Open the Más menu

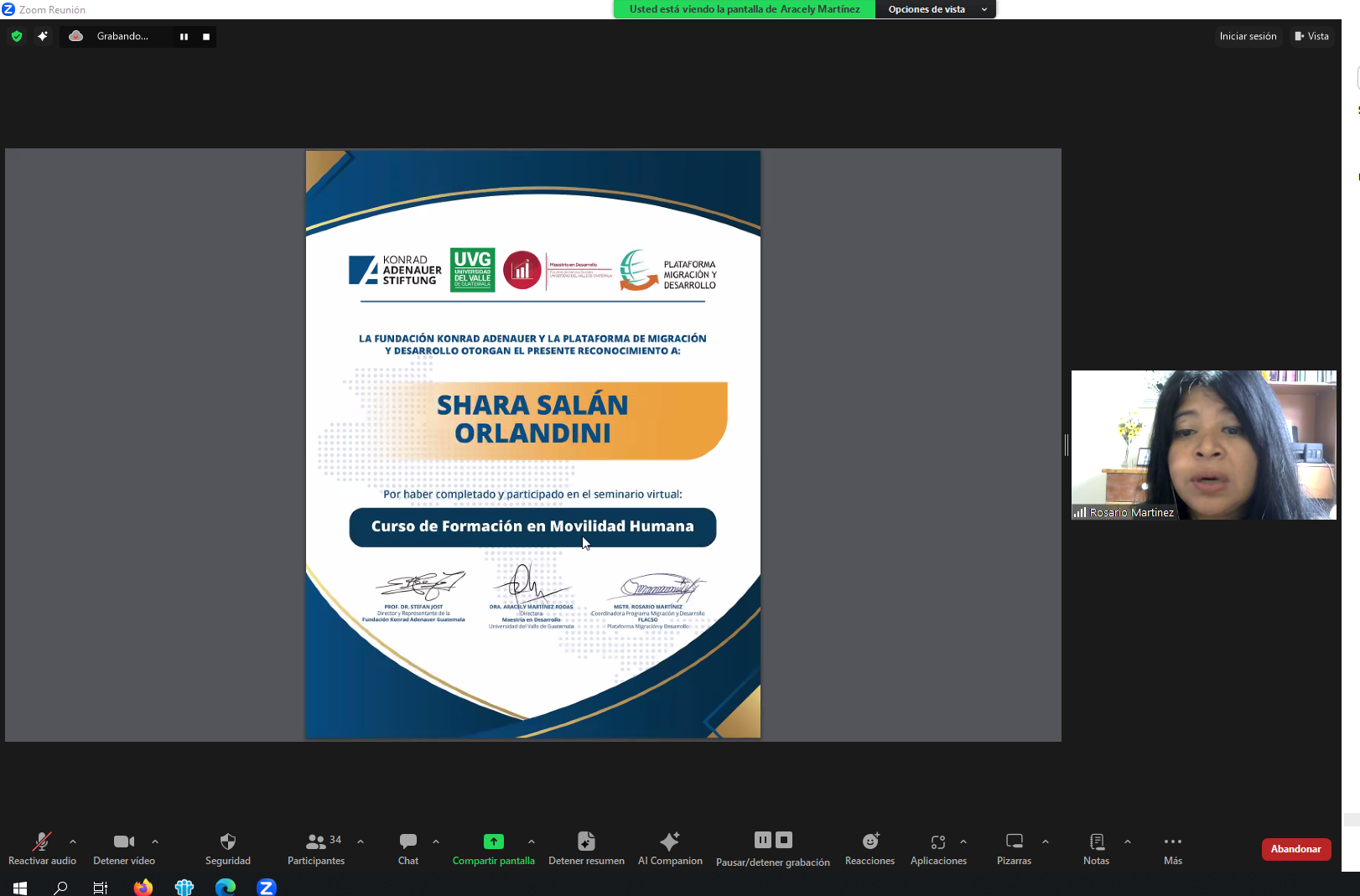tap(1172, 847)
